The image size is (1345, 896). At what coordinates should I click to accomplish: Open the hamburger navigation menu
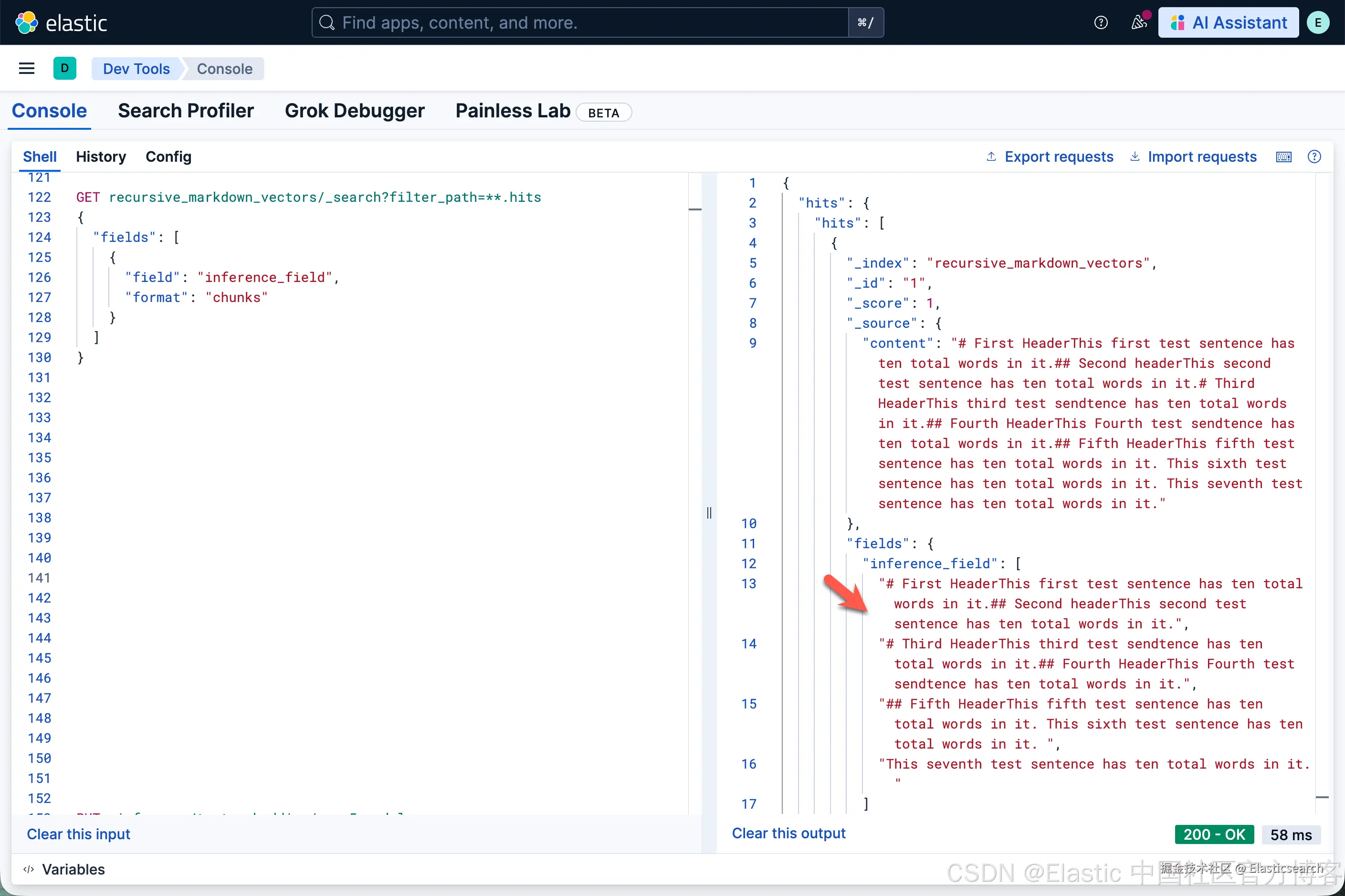click(26, 69)
